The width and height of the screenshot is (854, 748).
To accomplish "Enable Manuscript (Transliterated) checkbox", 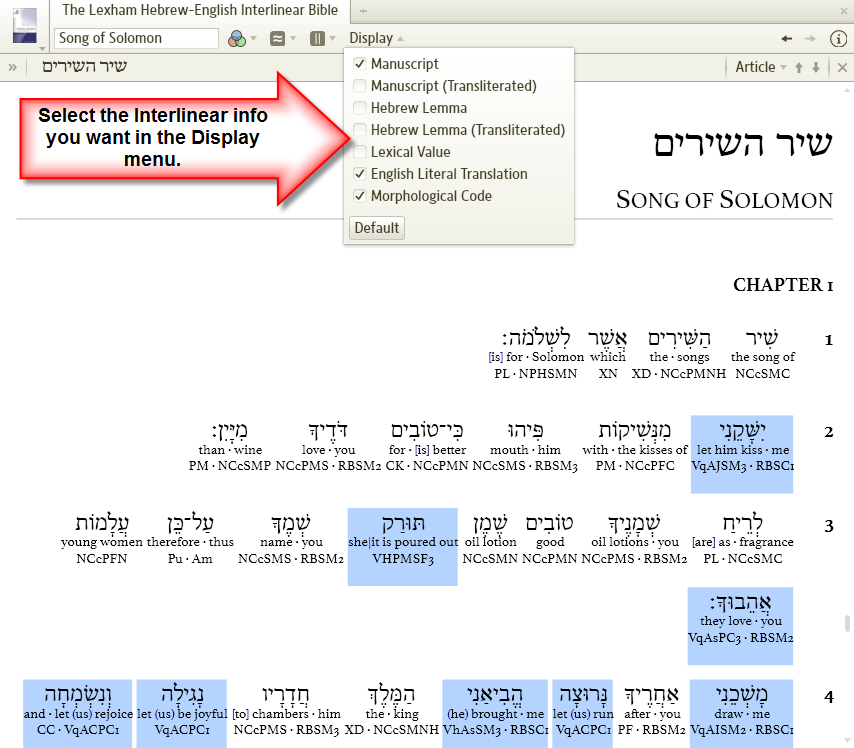I will 359,86.
